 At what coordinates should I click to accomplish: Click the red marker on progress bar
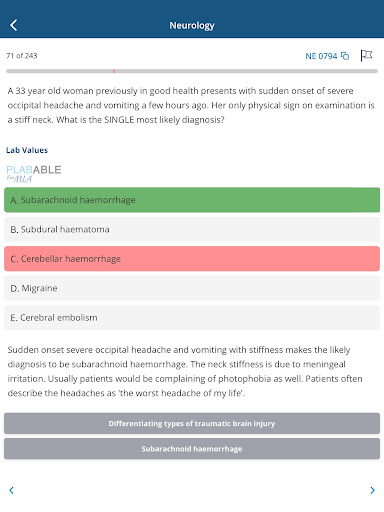pos(114,71)
